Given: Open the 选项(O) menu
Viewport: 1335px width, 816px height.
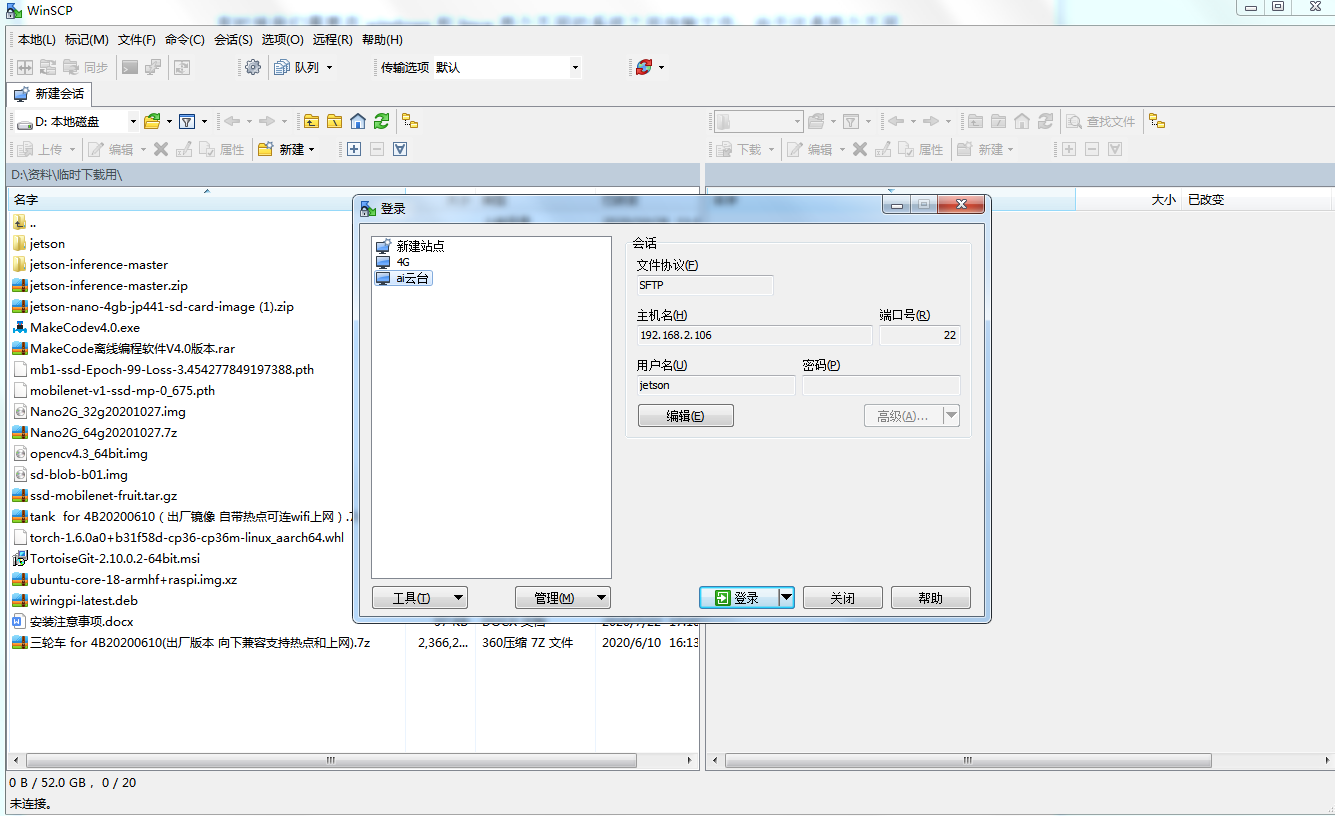Looking at the screenshot, I should (282, 40).
